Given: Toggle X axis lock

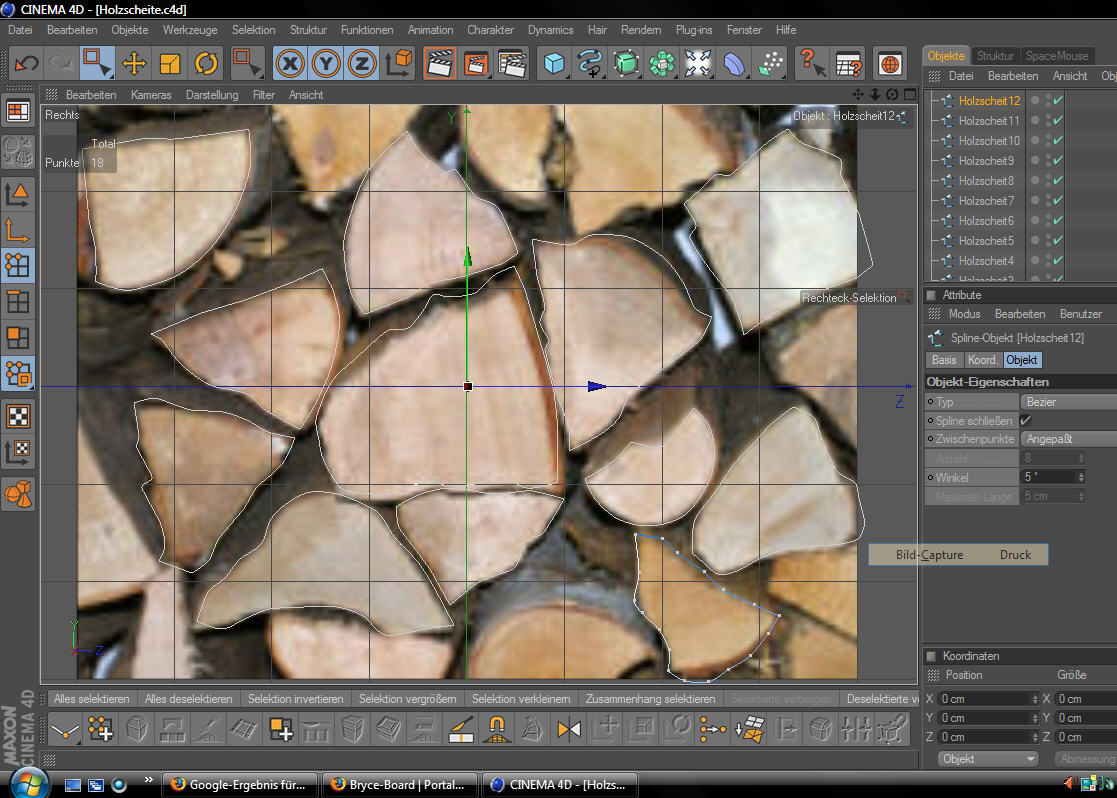Looking at the screenshot, I should (x=291, y=64).
